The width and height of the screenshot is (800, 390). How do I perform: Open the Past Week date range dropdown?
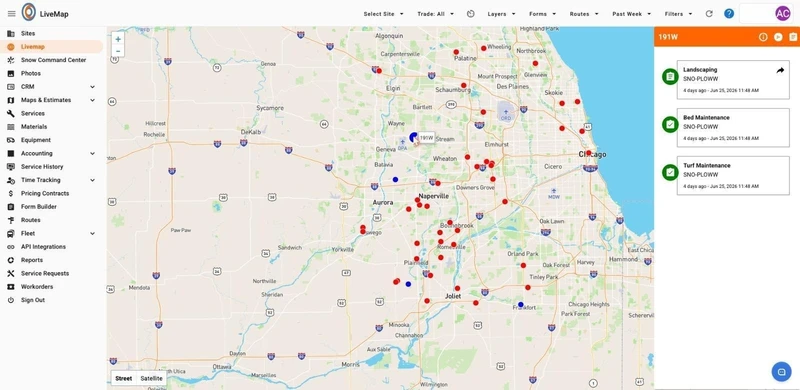click(632, 14)
